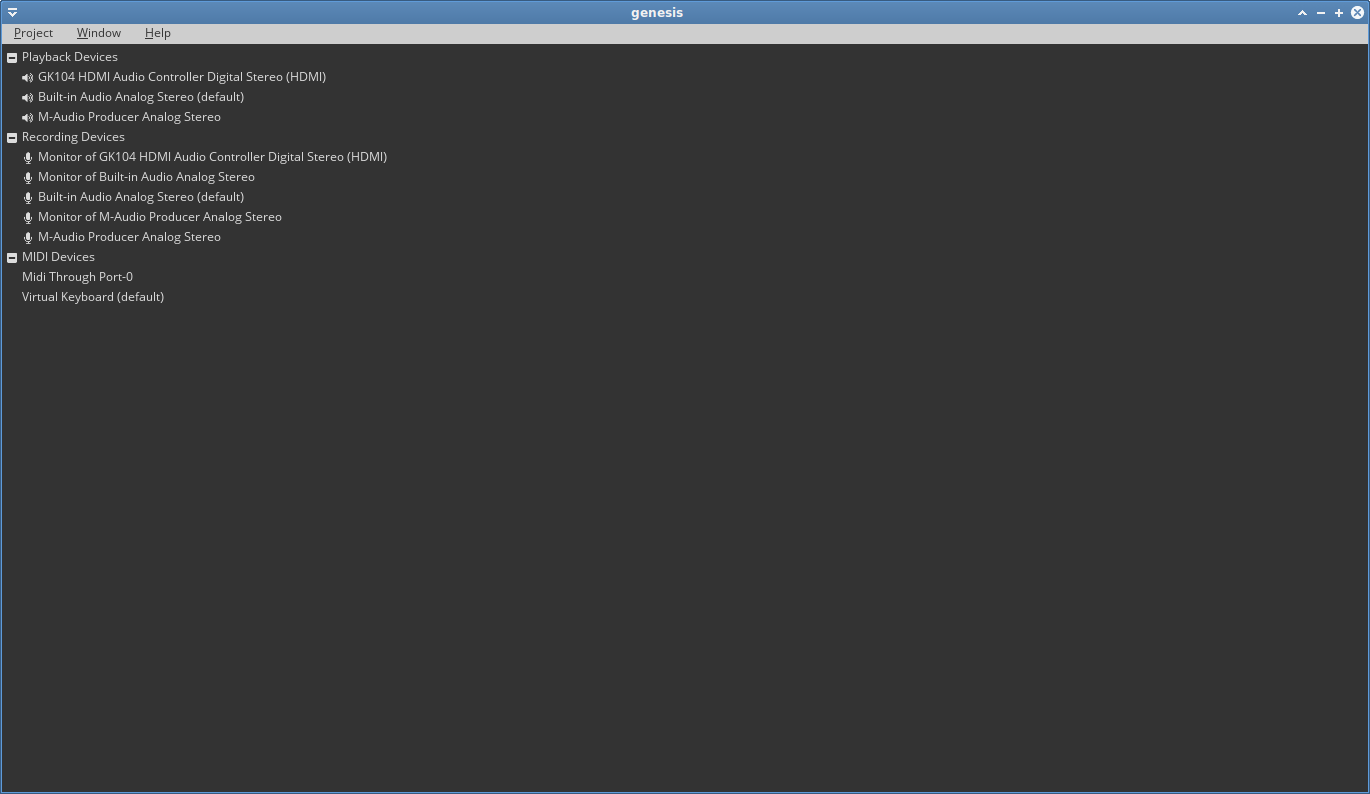Select GK104 HDMI Audio Controller playback device

[x=182, y=77]
